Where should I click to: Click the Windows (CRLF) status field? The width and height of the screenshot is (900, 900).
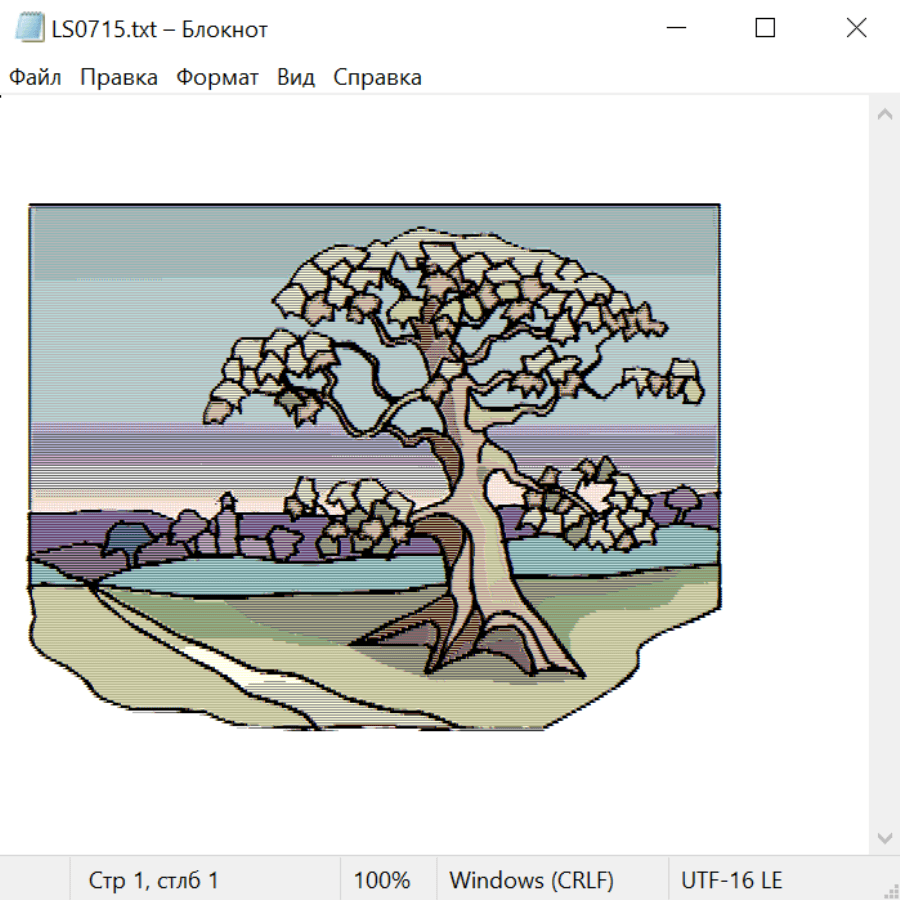(x=531, y=880)
